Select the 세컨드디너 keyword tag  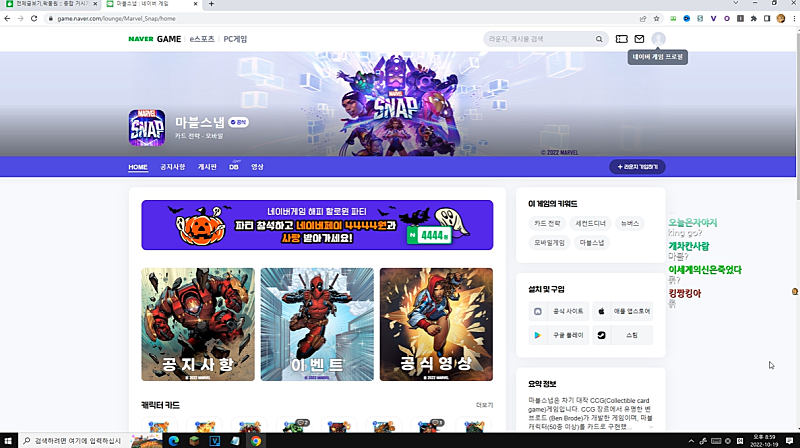(590, 223)
